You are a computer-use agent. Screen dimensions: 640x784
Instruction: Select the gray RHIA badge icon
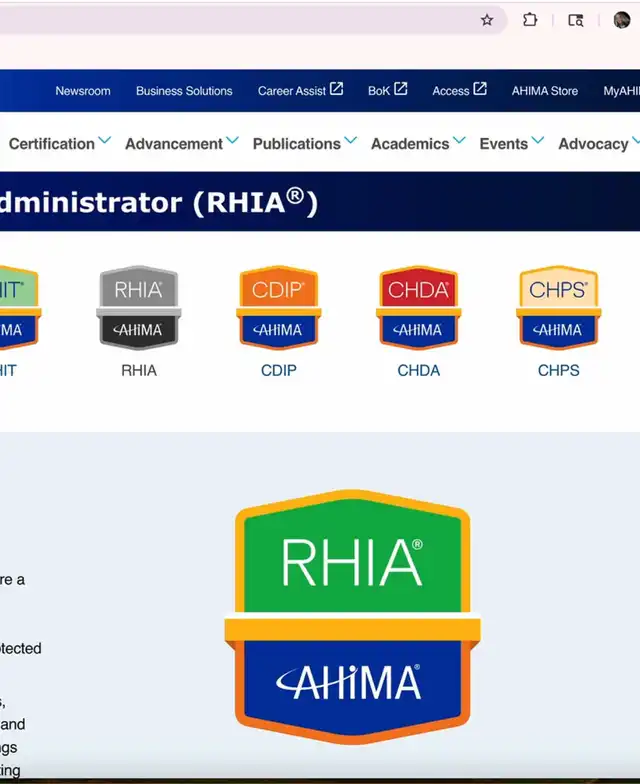(x=139, y=307)
